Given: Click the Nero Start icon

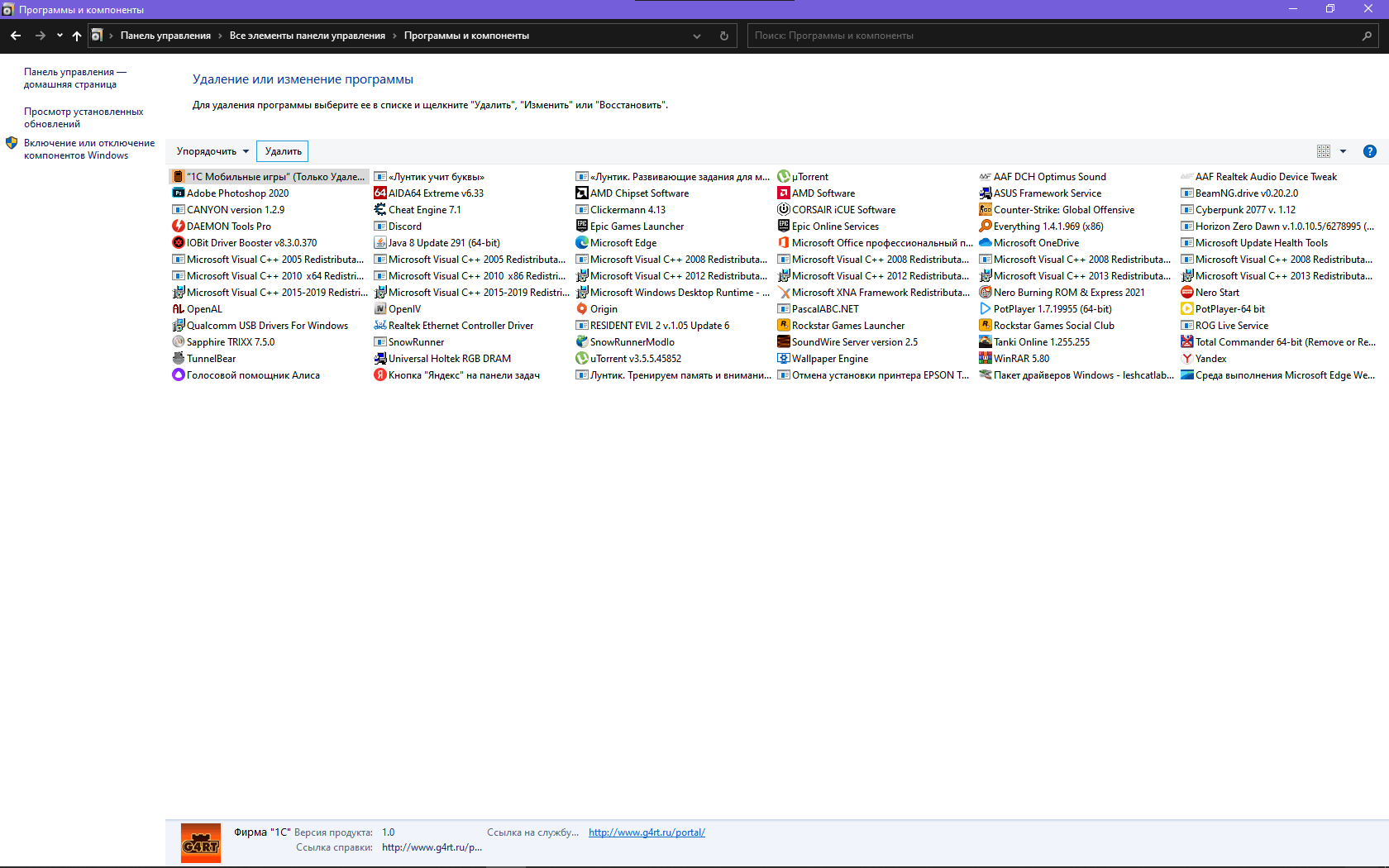Looking at the screenshot, I should [1186, 293].
